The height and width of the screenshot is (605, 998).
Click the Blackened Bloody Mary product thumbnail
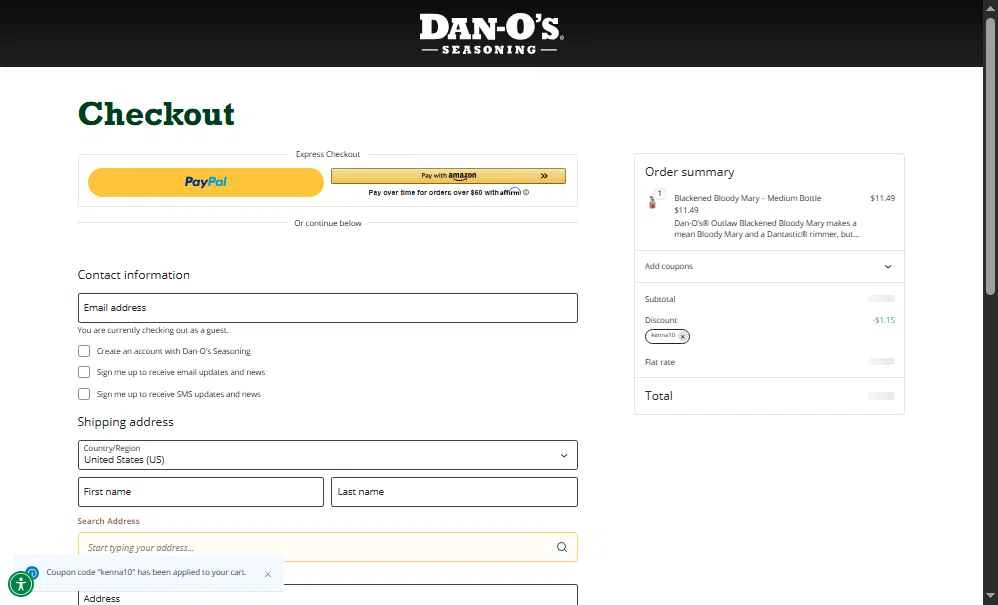click(652, 201)
